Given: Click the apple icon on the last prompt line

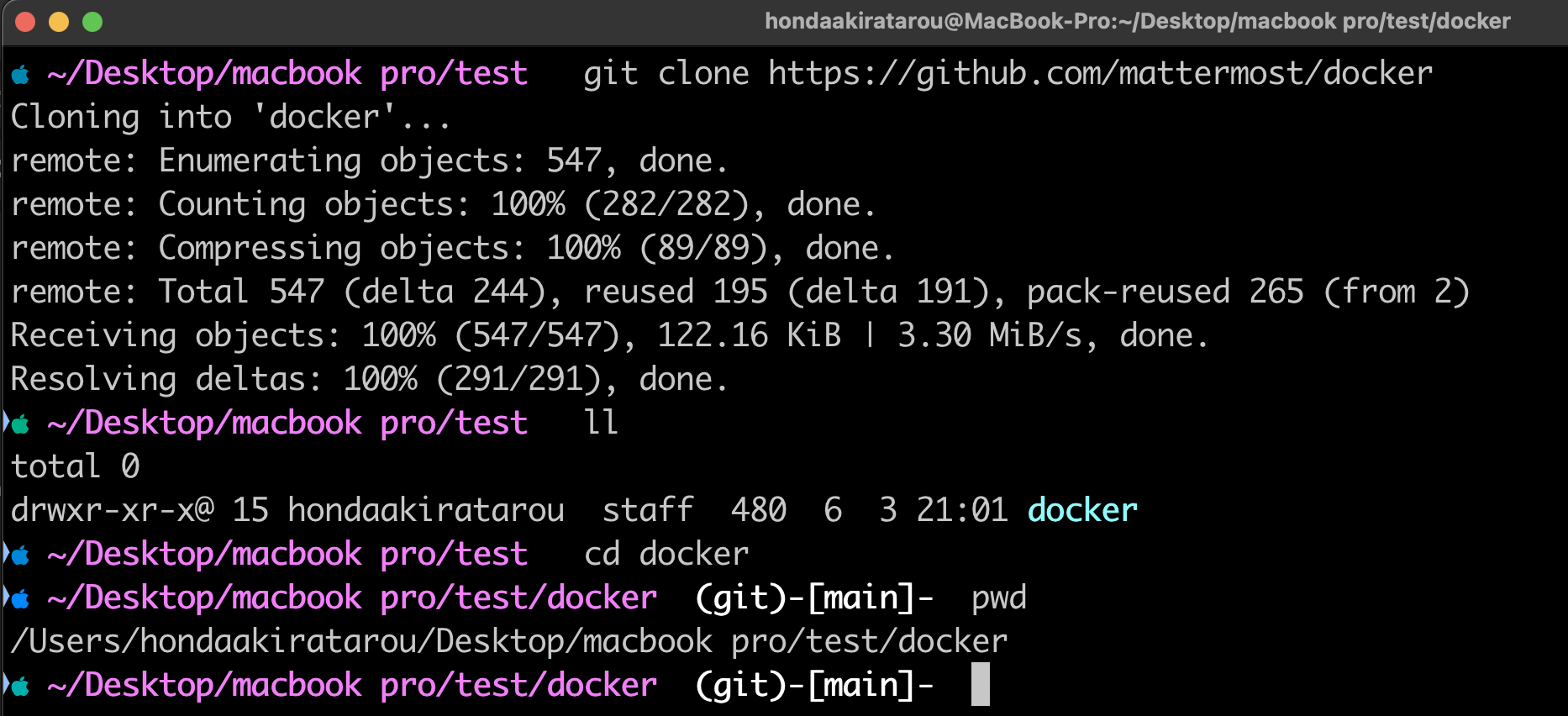Looking at the screenshot, I should click(20, 686).
